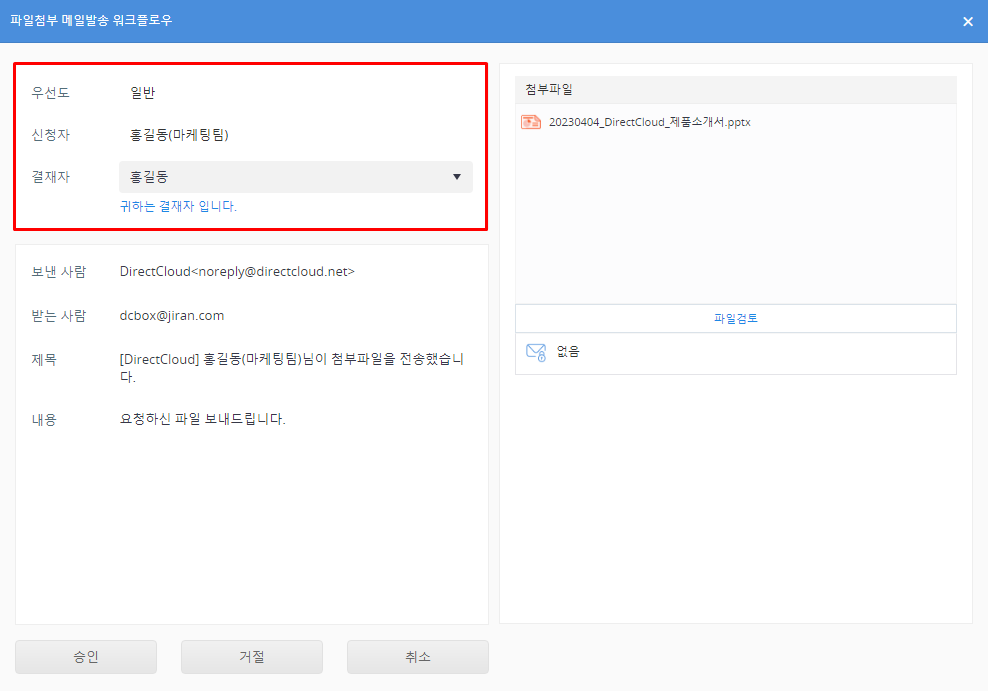The width and height of the screenshot is (988, 691).
Task: Reject the request with the 거절 button
Action: (252, 657)
